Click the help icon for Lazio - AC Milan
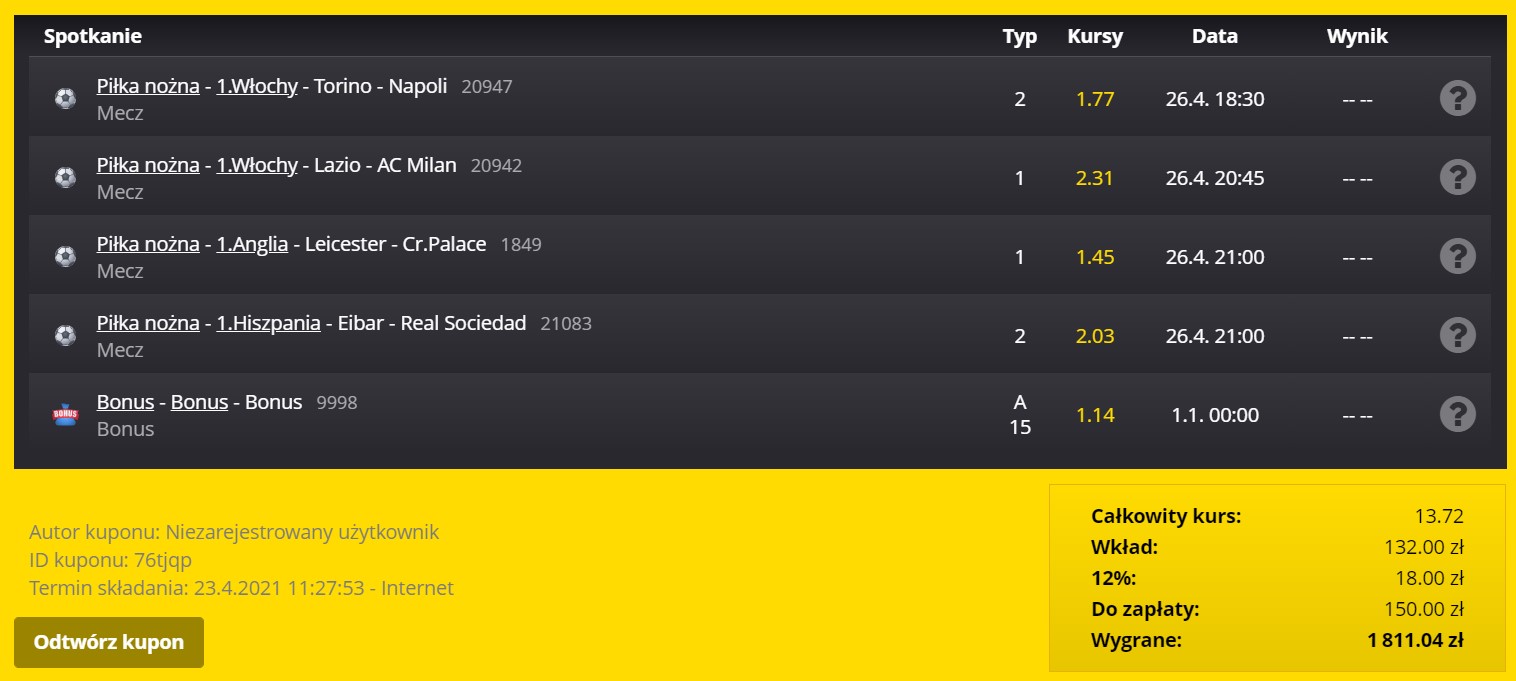Screen dimensions: 1516x681 pos(1458,177)
